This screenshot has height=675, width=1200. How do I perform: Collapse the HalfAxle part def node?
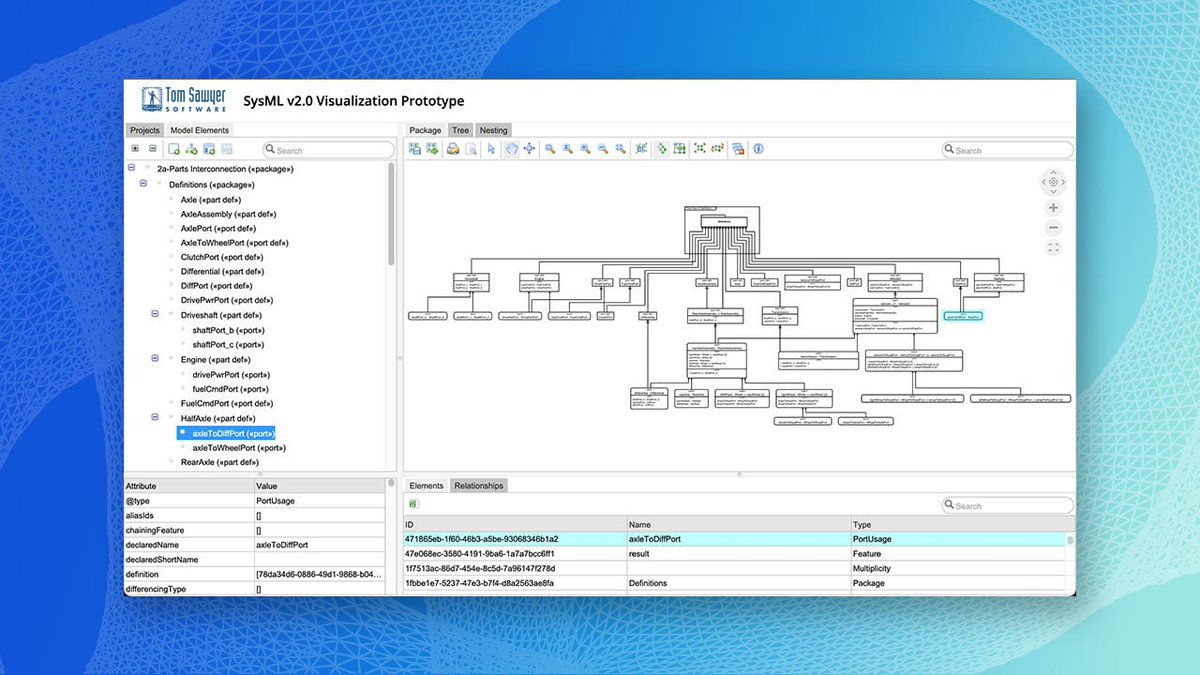(155, 417)
